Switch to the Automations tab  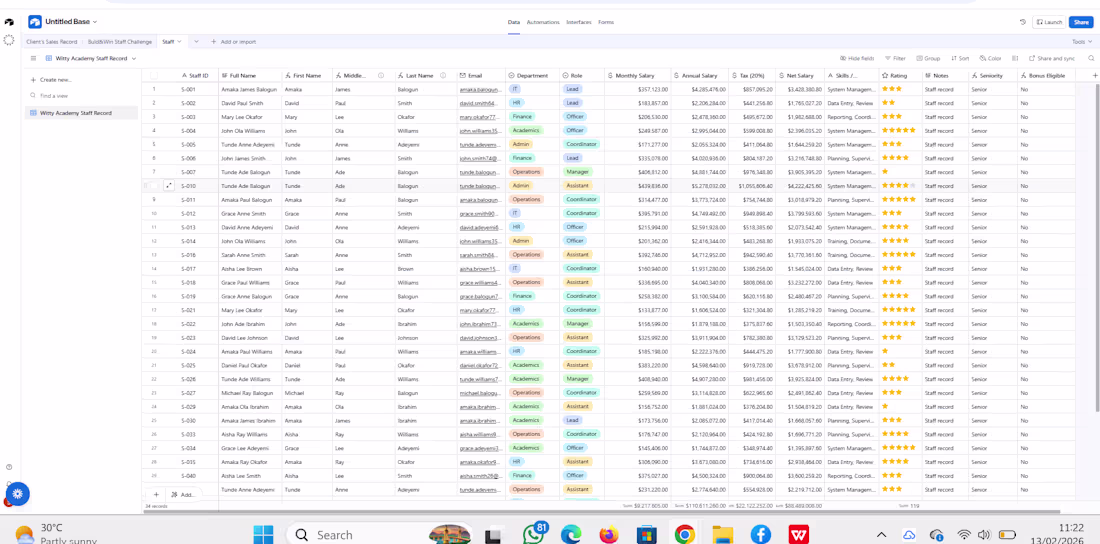[543, 22]
